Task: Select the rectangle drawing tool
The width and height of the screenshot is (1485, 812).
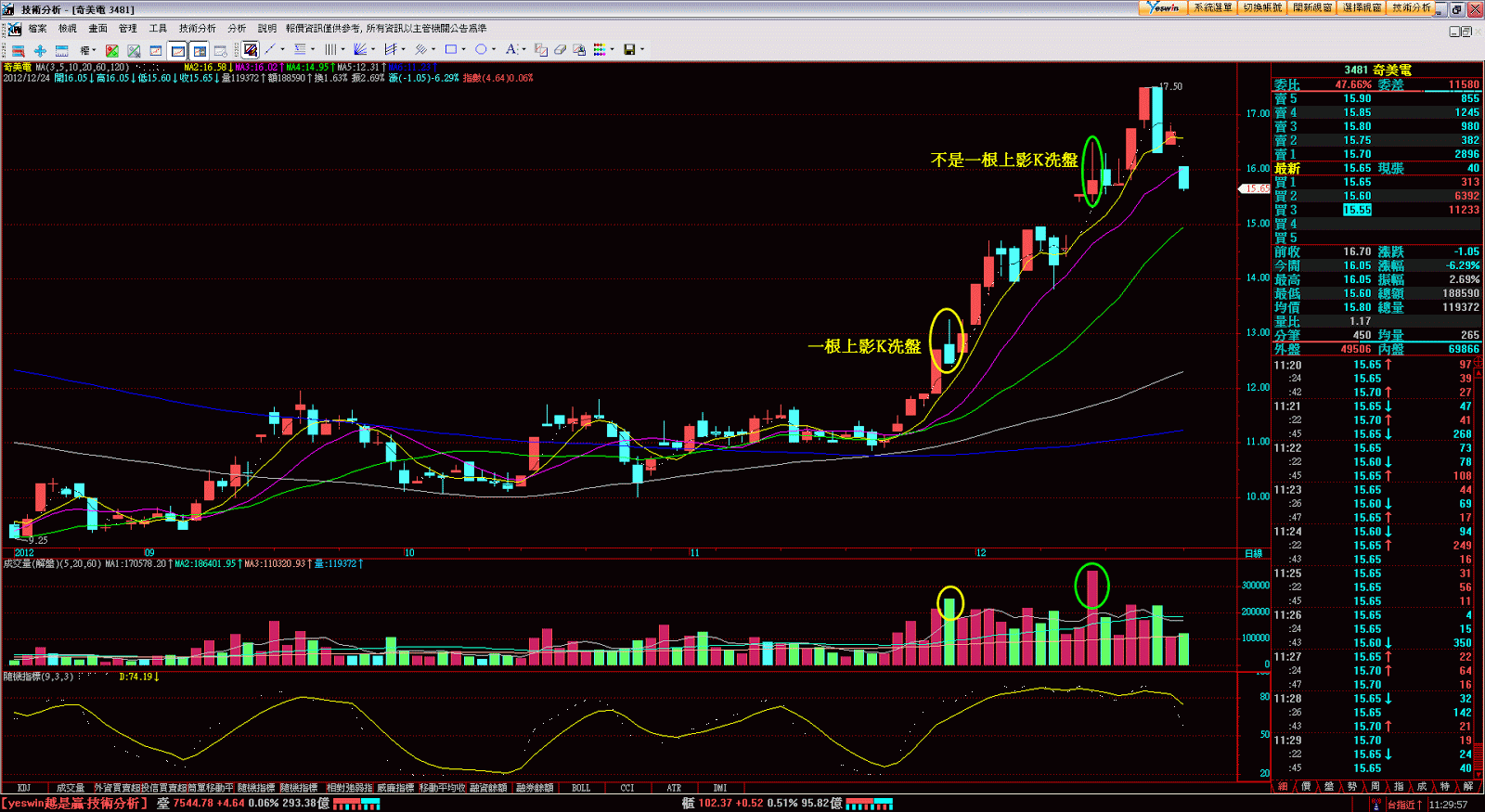Action: [451, 50]
